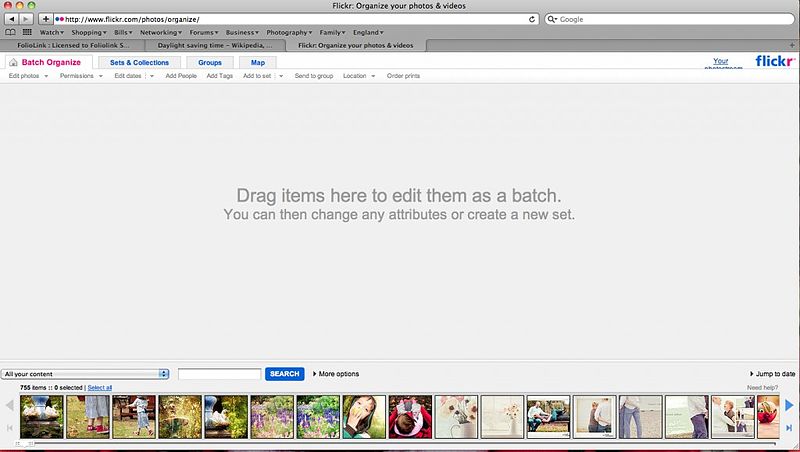This screenshot has width=800, height=452.
Task: Click the SEARCH button
Action: point(285,374)
